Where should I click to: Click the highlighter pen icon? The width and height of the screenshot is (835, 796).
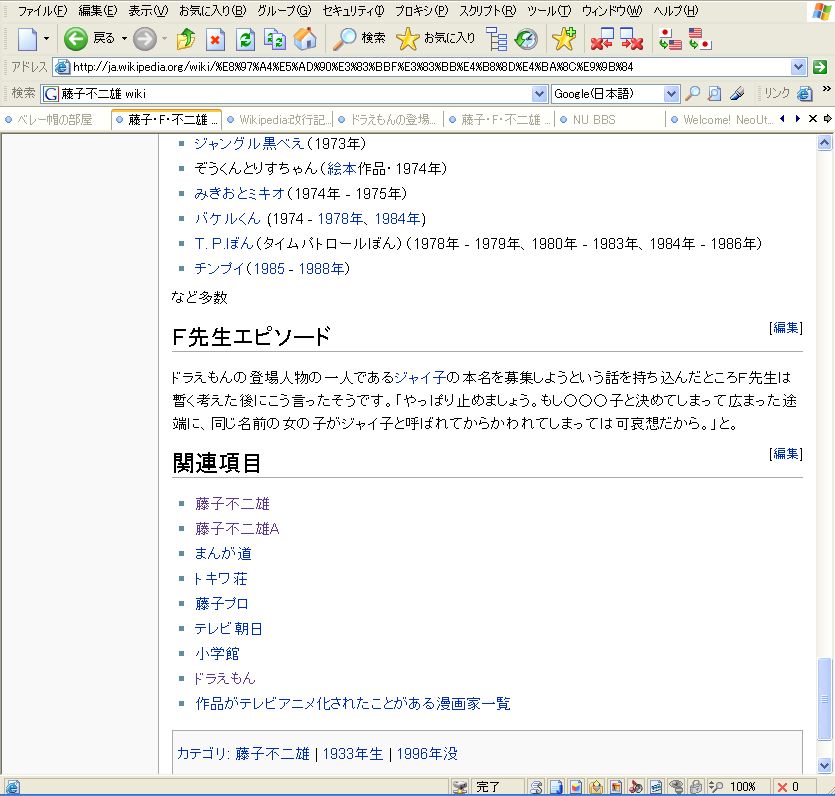click(737, 94)
